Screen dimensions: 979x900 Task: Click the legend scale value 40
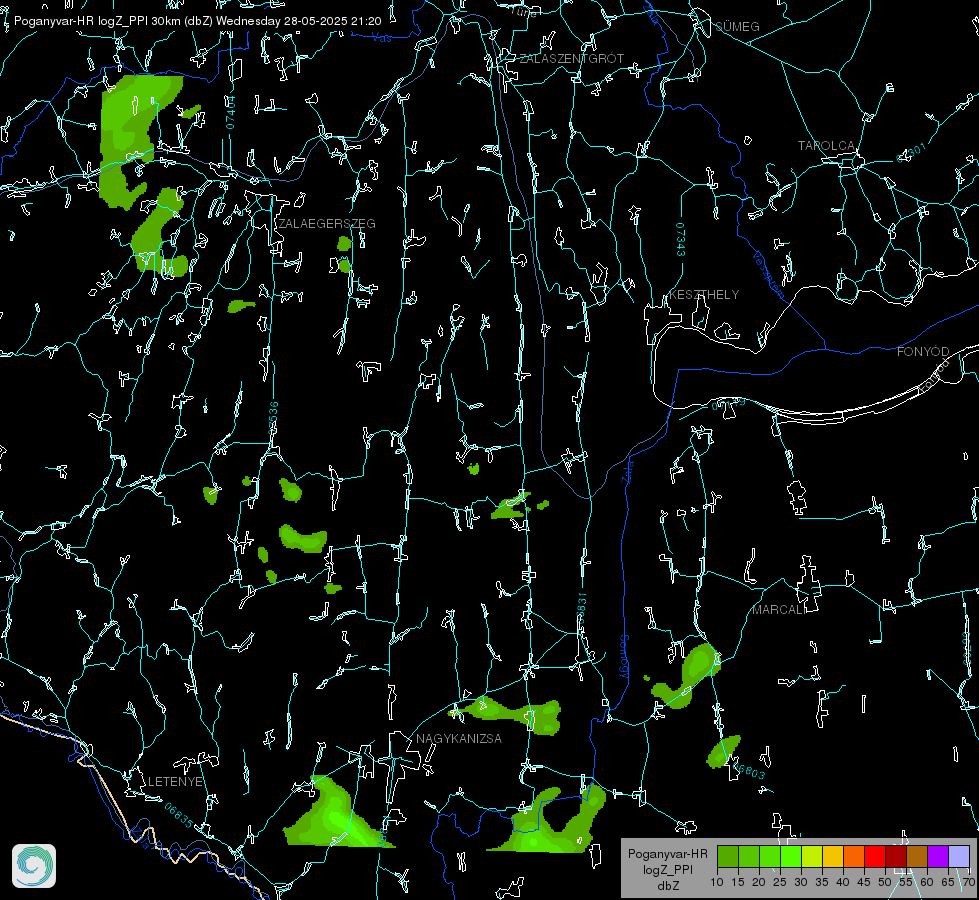click(842, 882)
